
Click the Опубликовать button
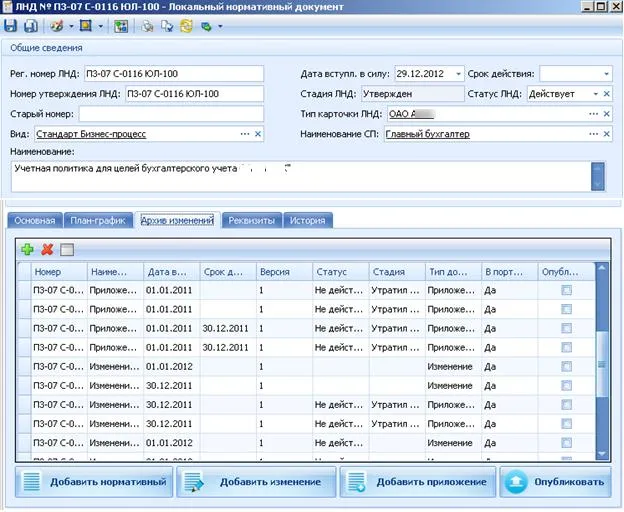[555, 482]
